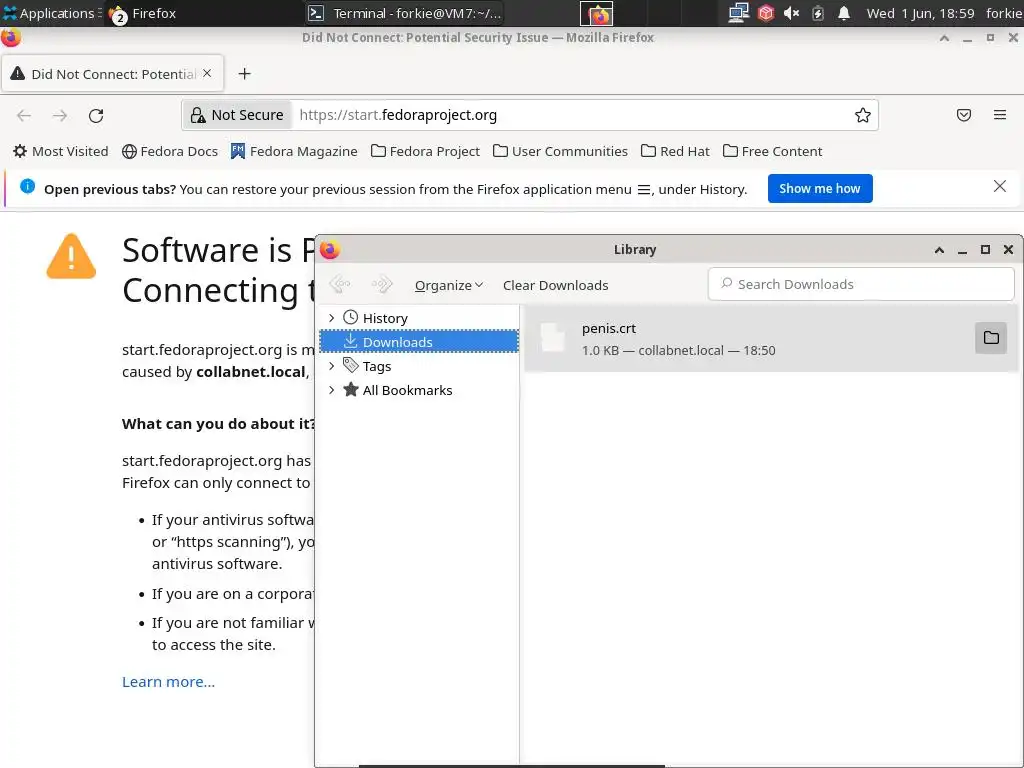Screen dimensions: 1024x768
Task: Select the downloaded .crt file entry
Action: click(x=771, y=339)
